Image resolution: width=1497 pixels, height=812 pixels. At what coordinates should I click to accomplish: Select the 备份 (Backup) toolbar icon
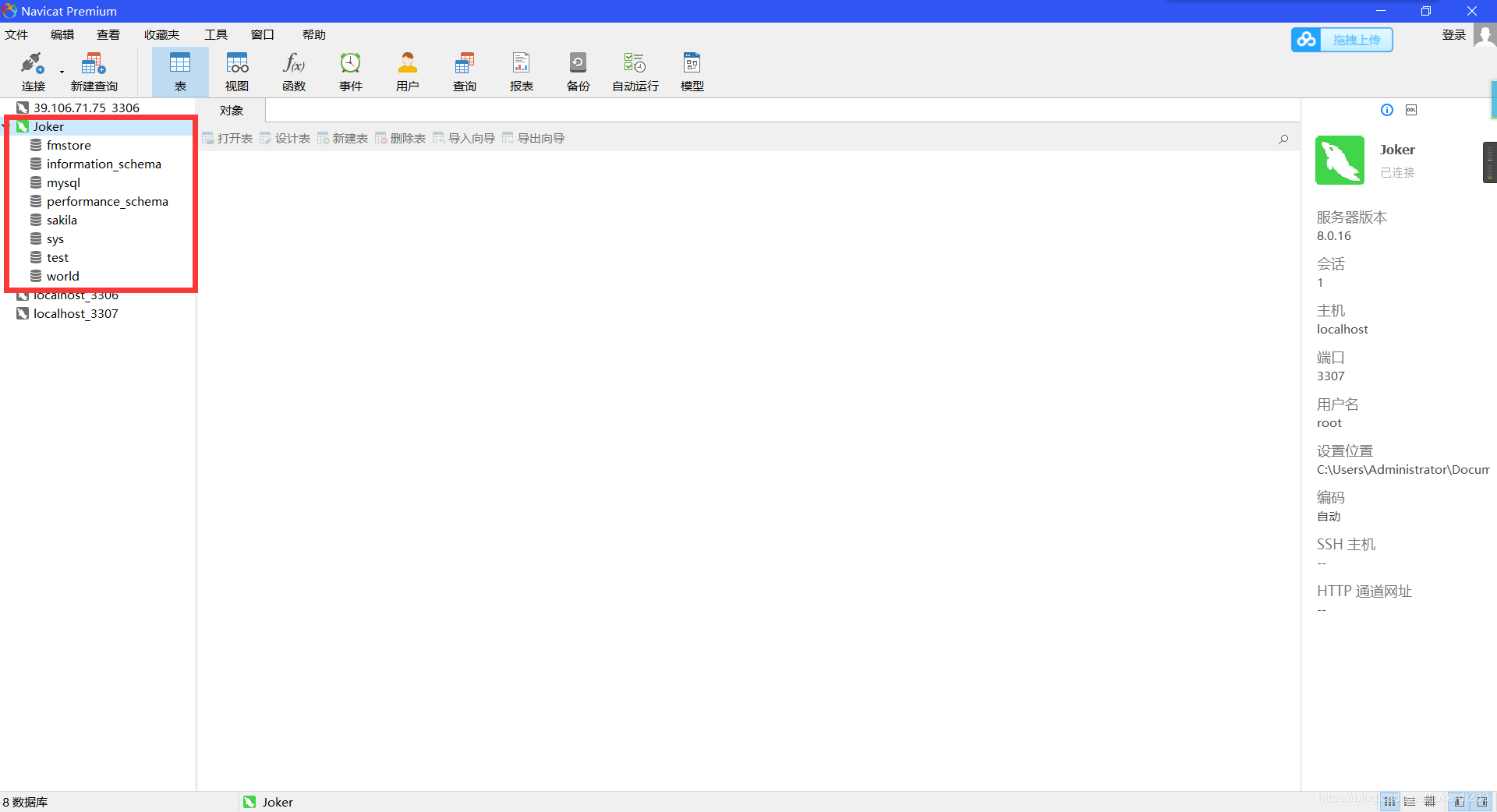pyautogui.click(x=579, y=72)
